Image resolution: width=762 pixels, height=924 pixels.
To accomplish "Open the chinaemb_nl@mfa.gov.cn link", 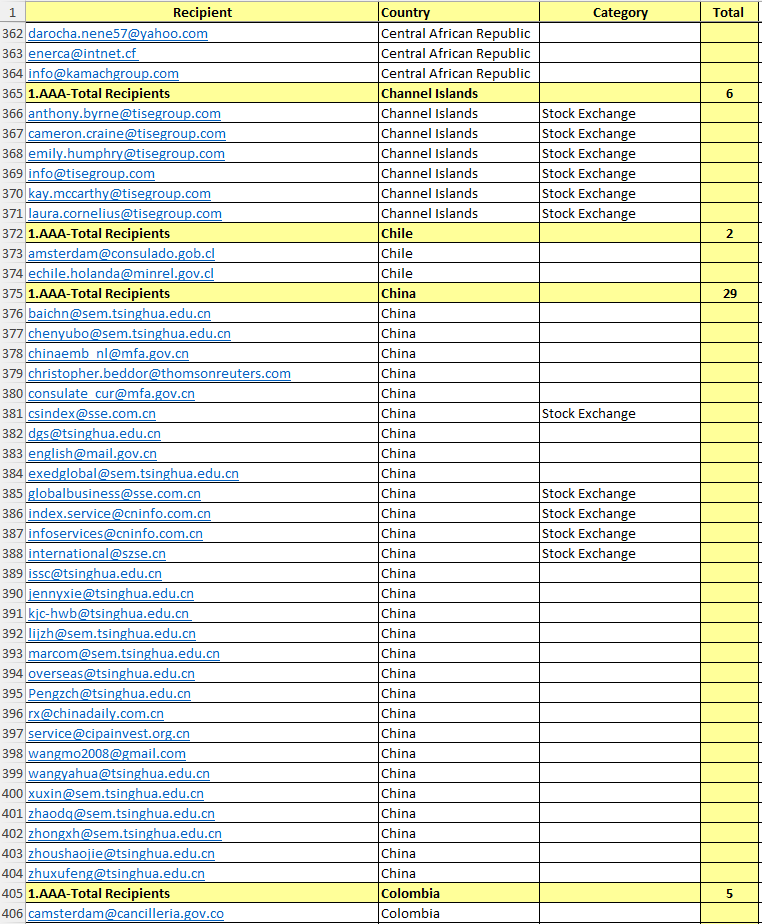I will pyautogui.click(x=108, y=354).
